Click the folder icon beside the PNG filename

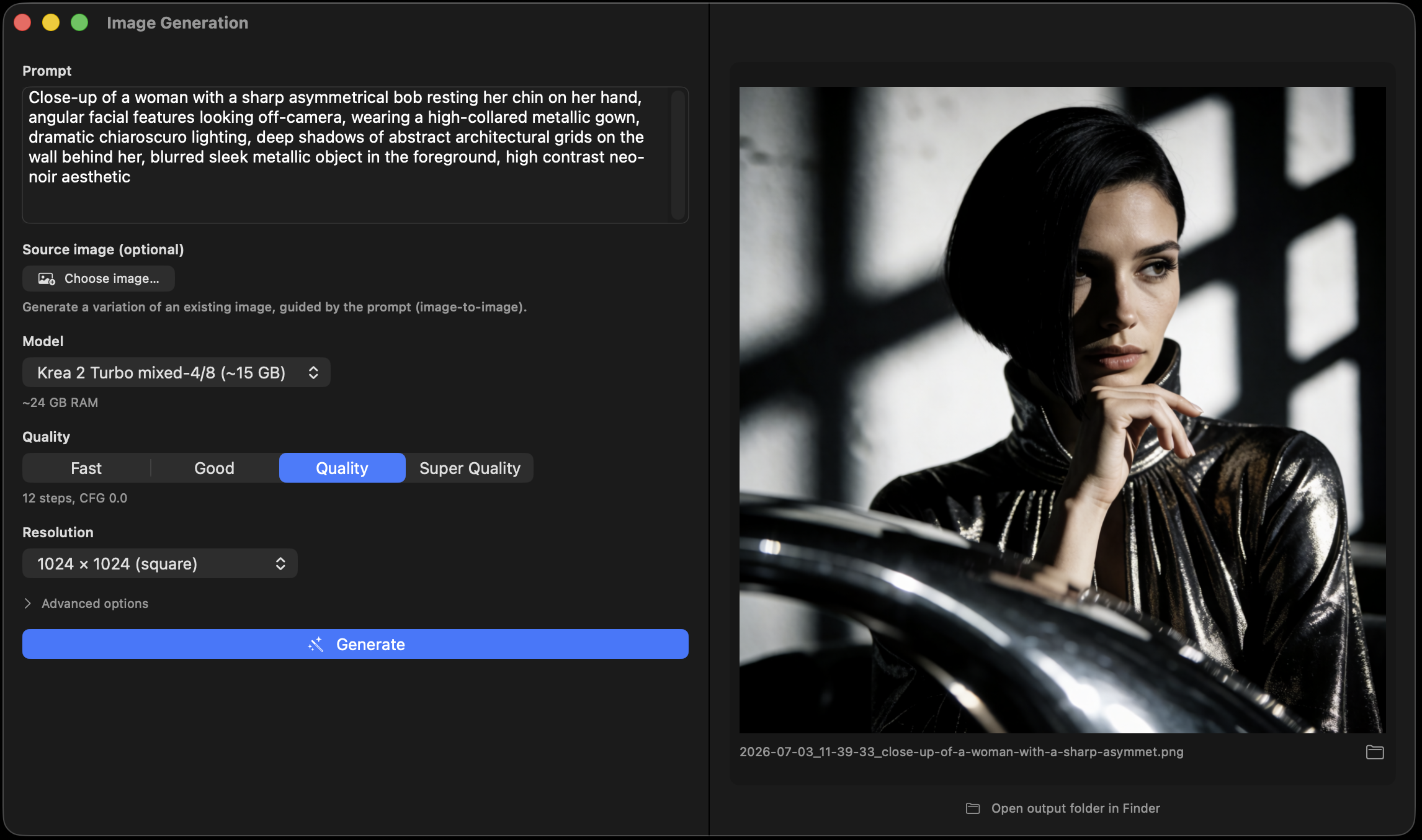1375,752
